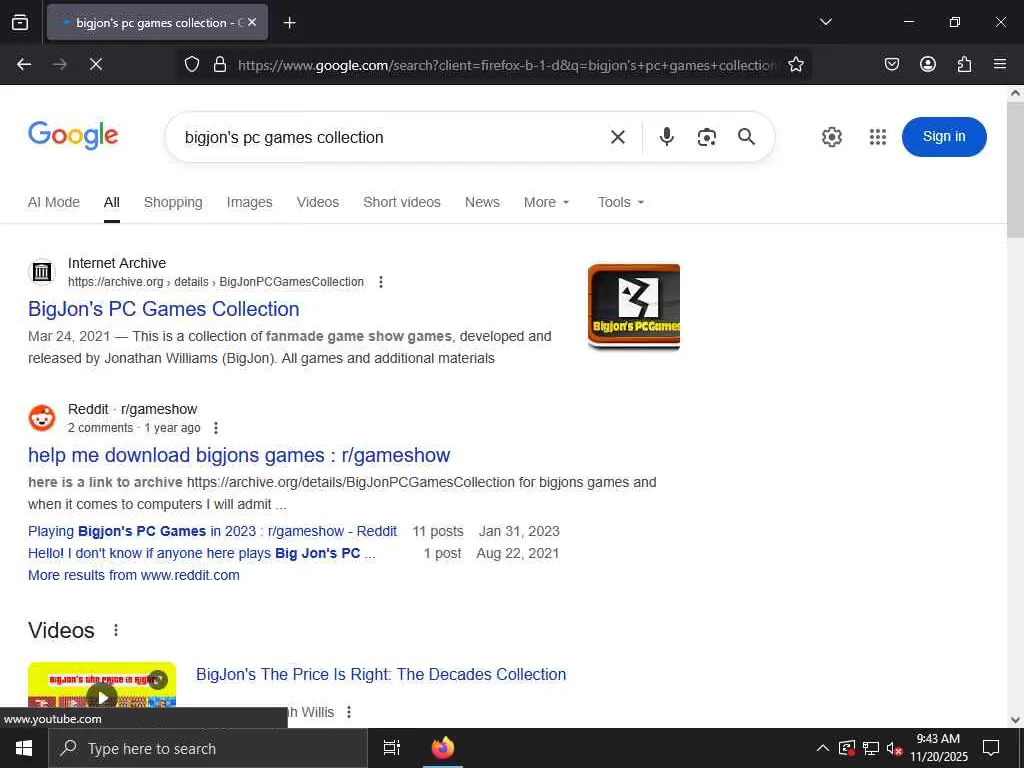The height and width of the screenshot is (768, 1024).
Task: Click the taskbar search box
Action: point(208,748)
